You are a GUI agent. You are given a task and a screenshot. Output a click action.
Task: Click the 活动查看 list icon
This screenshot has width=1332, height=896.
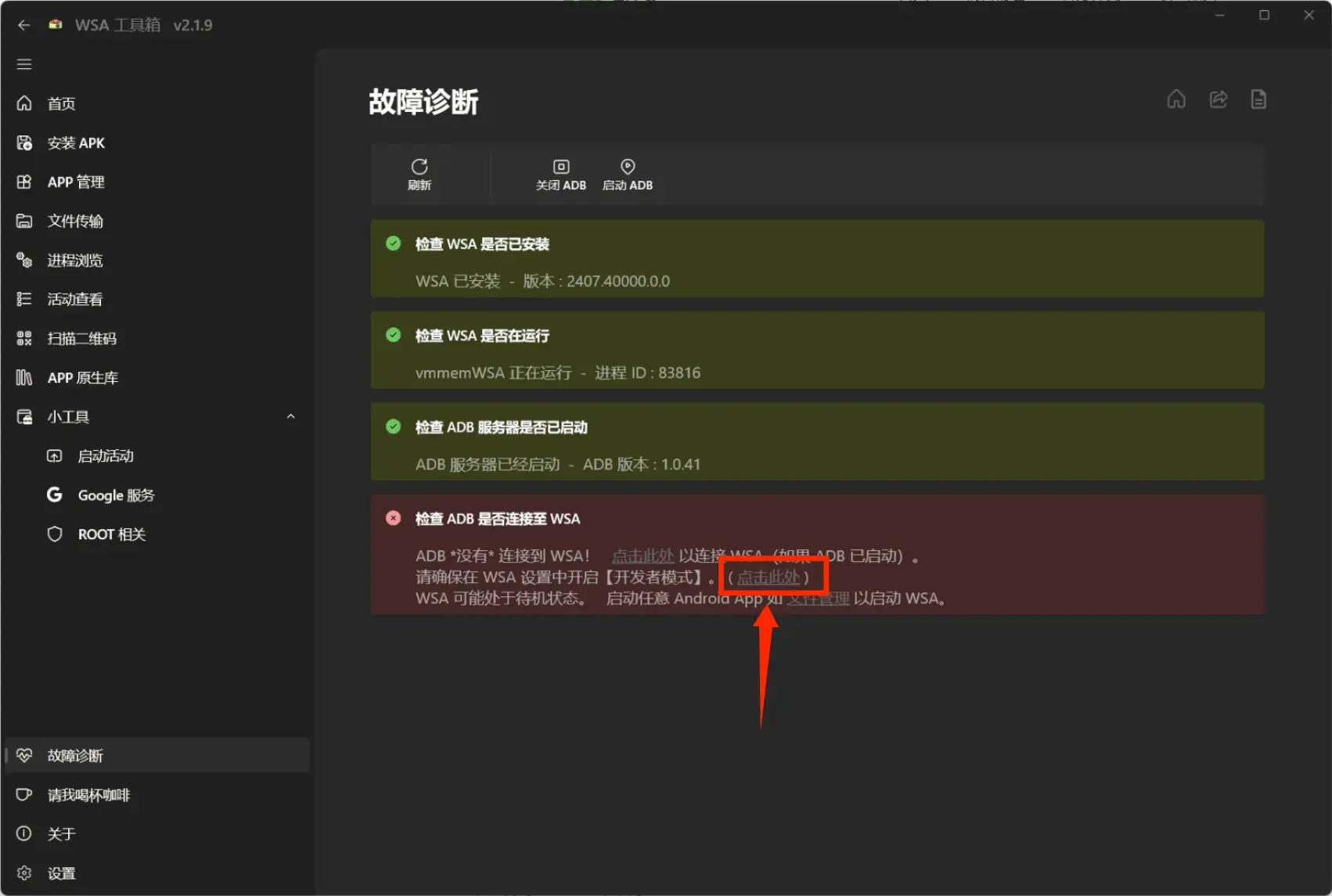(24, 299)
